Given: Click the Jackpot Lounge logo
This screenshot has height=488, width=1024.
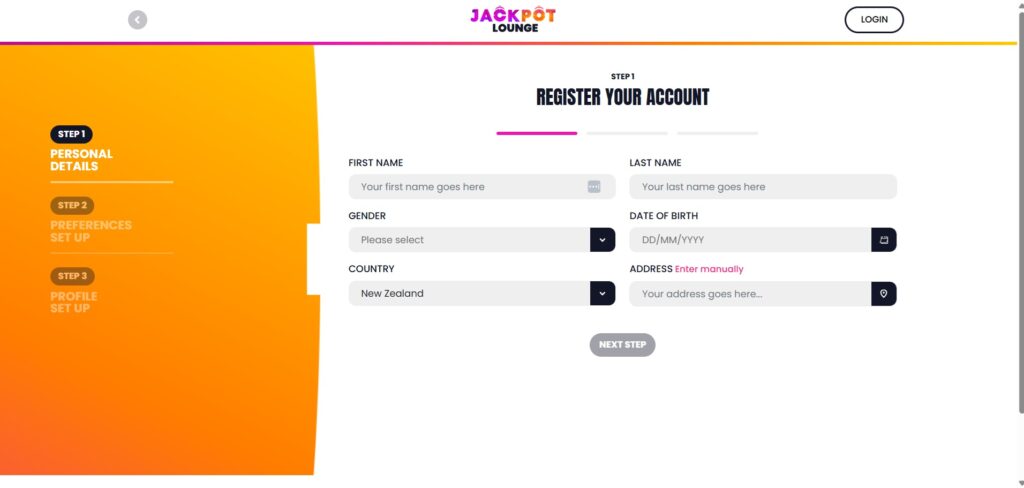Looking at the screenshot, I should pos(512,20).
